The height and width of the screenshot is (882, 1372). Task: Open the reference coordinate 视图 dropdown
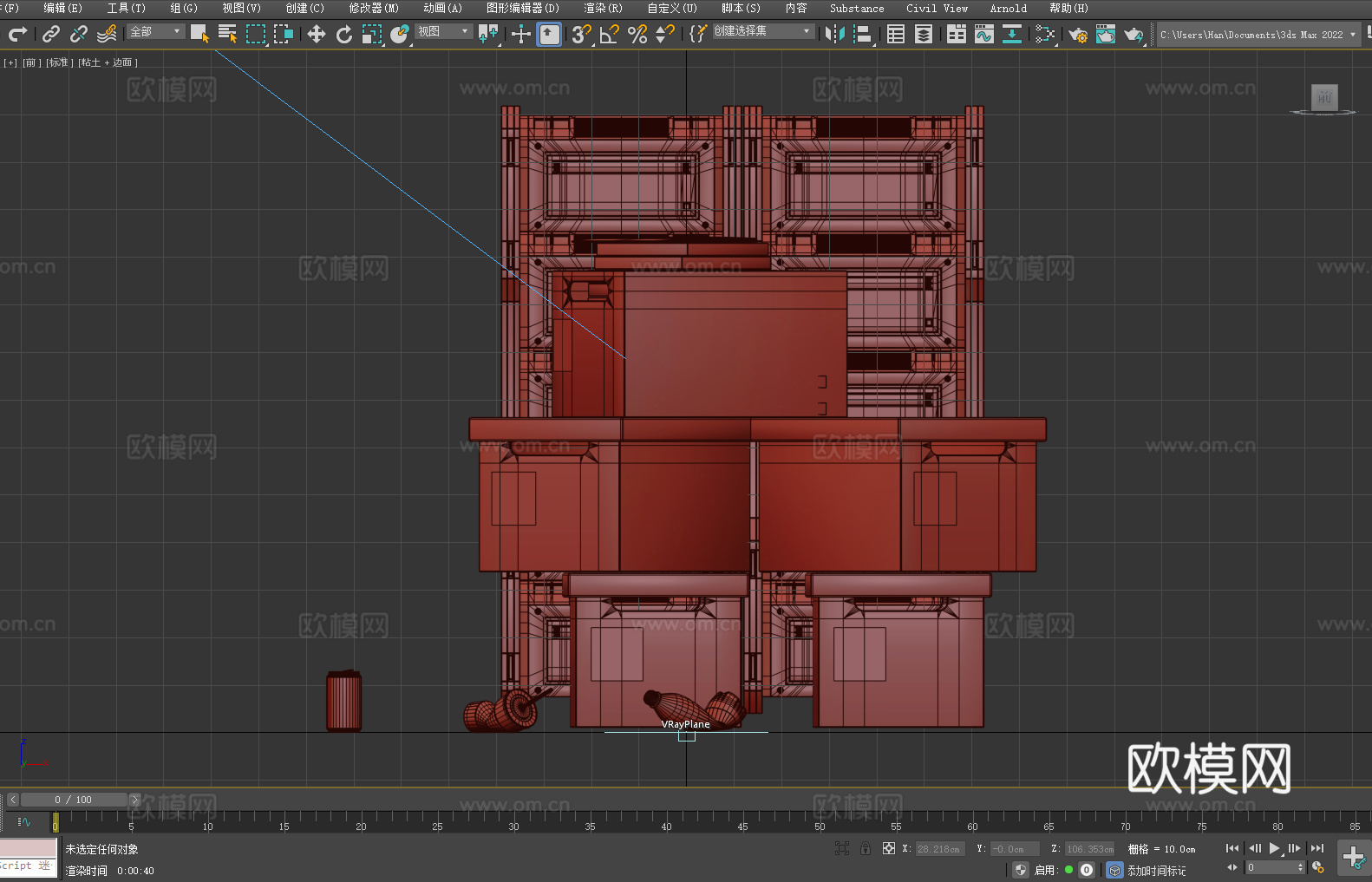click(x=443, y=31)
